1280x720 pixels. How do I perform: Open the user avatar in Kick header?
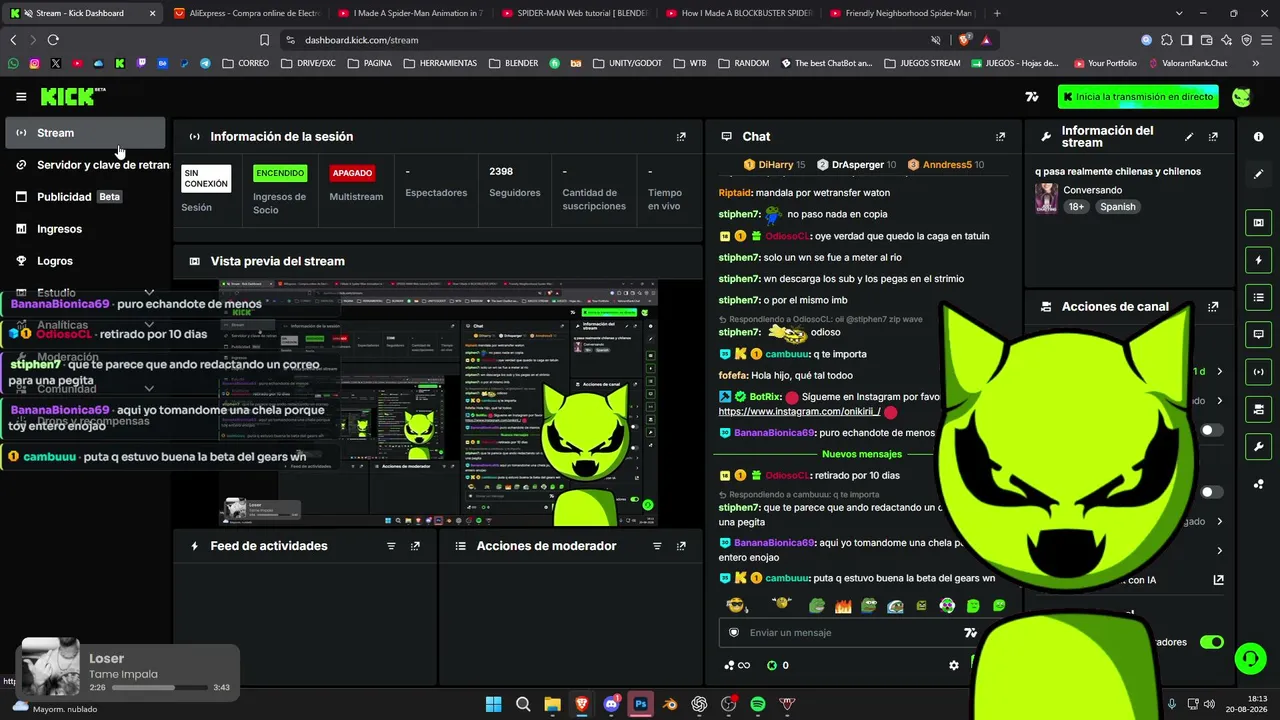click(1241, 97)
